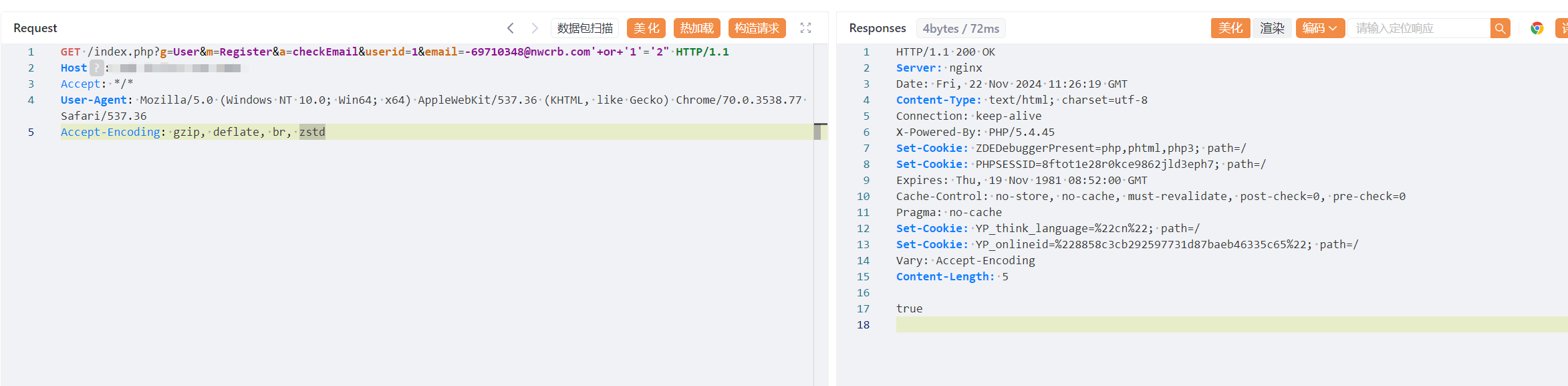This screenshot has width=1568, height=386.
Task: Click the Responses panel title
Action: click(877, 28)
